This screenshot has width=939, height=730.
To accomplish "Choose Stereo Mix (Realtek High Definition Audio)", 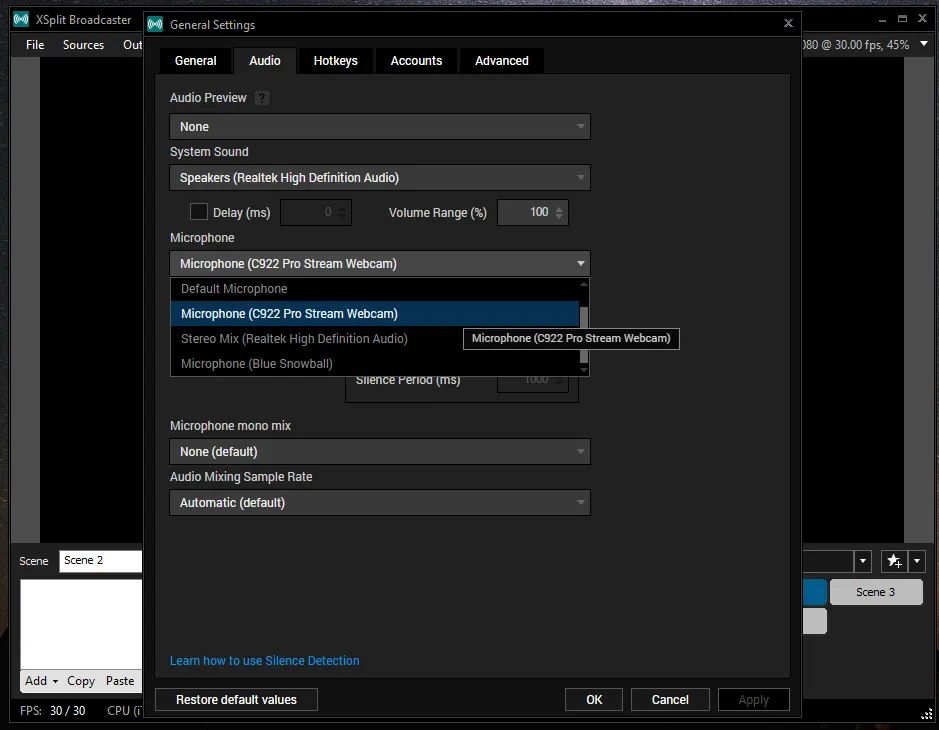I will (375, 339).
